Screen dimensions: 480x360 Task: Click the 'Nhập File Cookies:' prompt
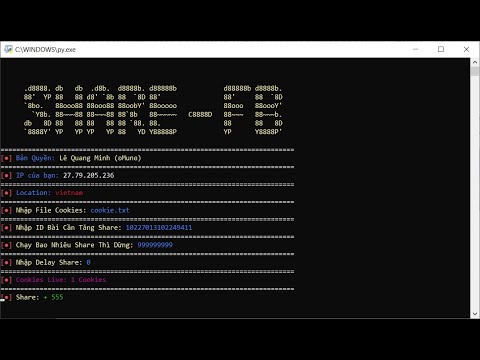point(51,210)
